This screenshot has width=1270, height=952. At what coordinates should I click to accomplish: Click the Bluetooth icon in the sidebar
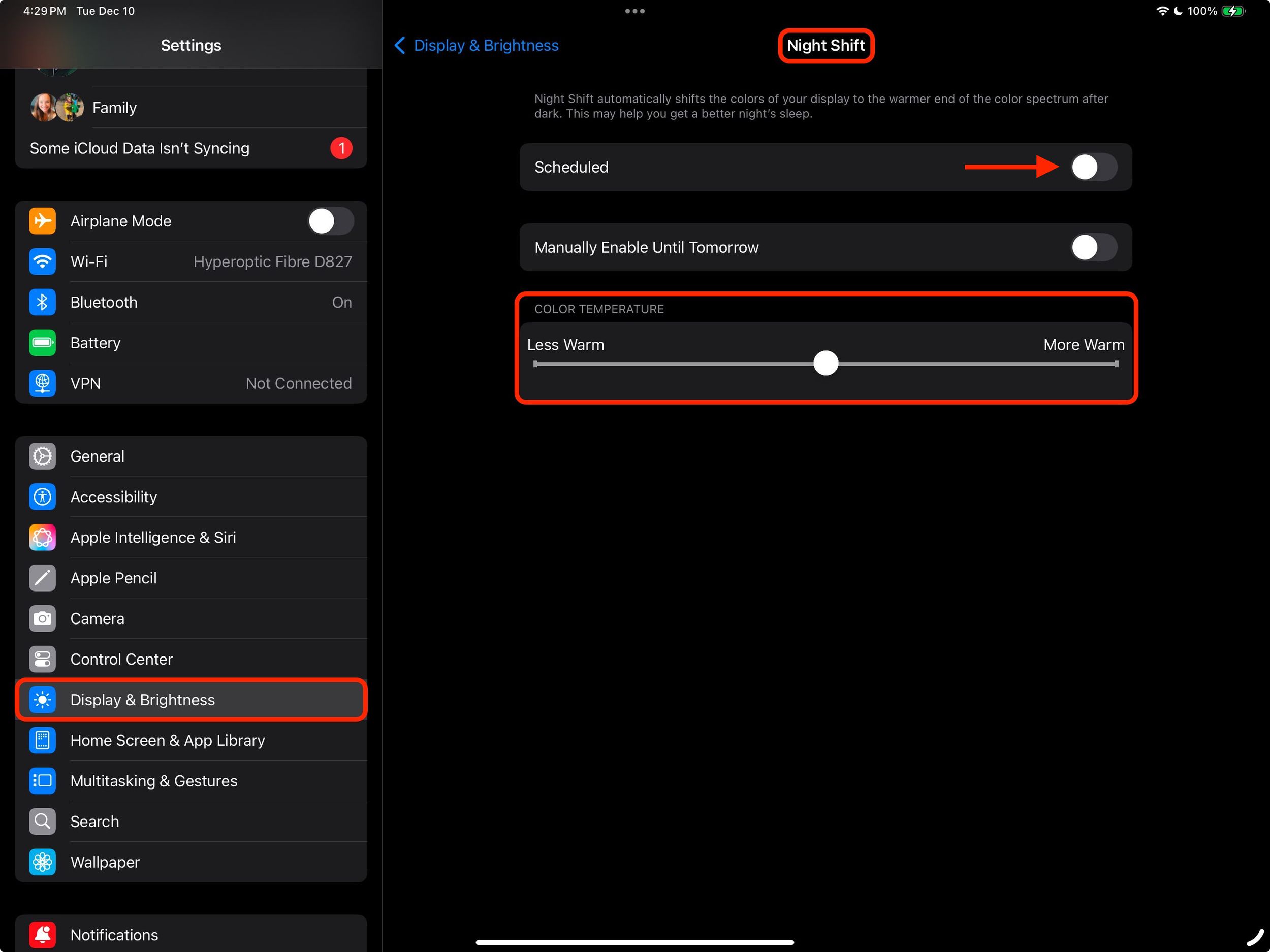42,302
